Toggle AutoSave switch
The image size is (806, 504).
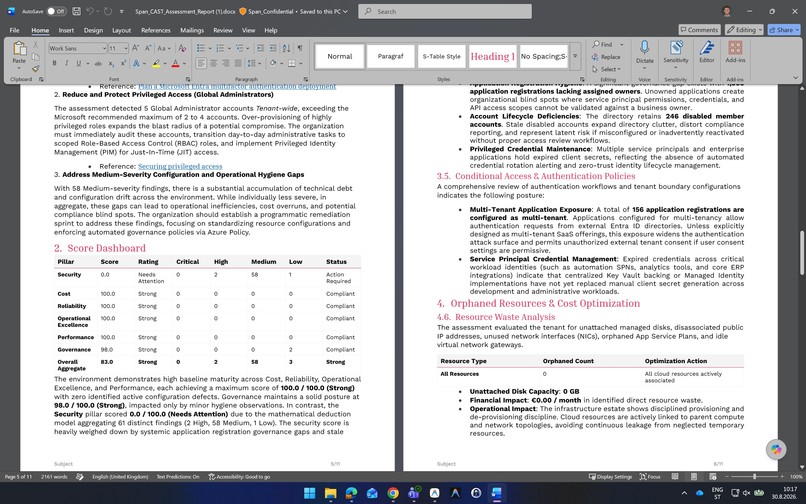pos(56,11)
